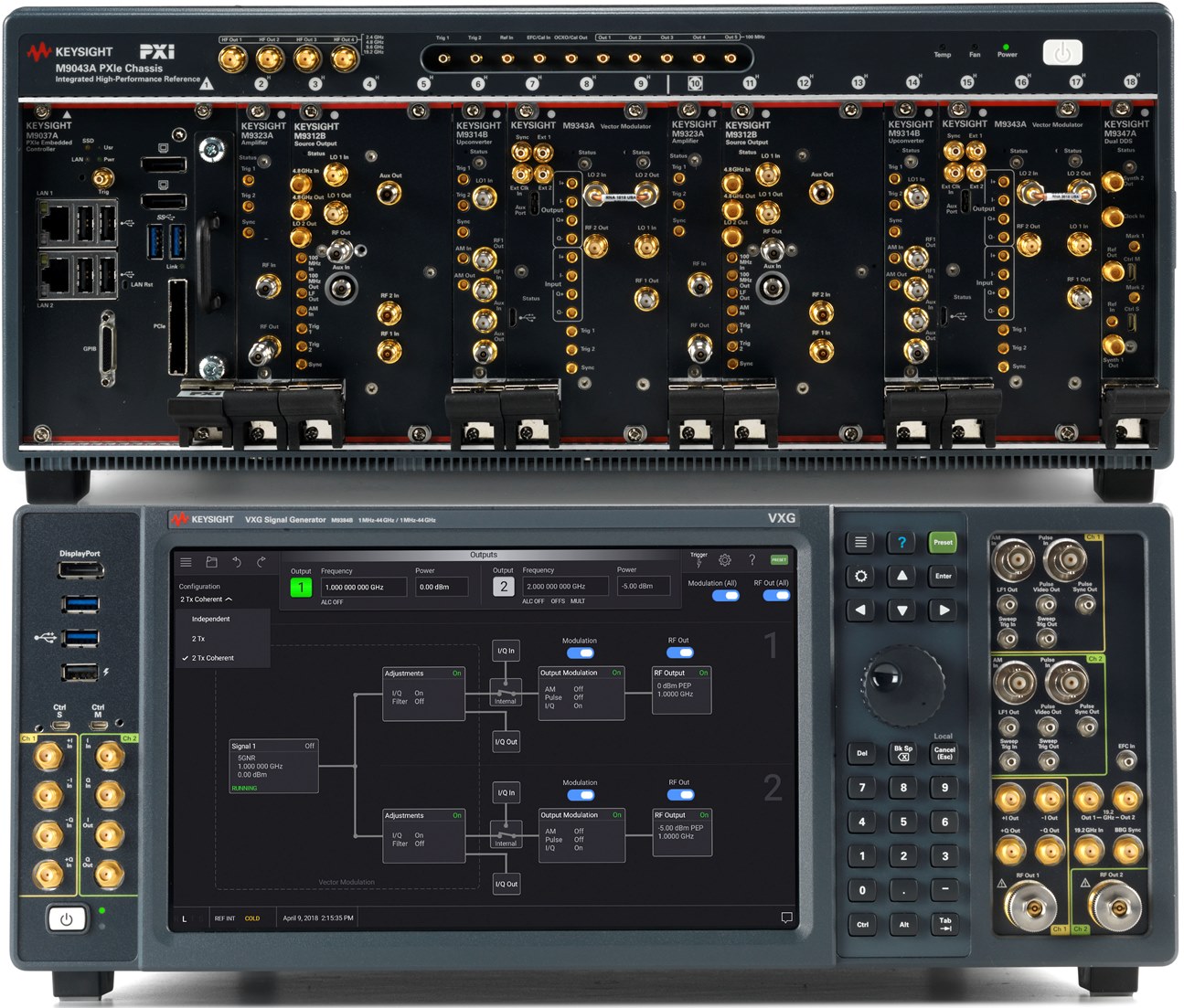Open the Trigger settings icon
This screenshot has width=1184, height=1008.
click(699, 561)
